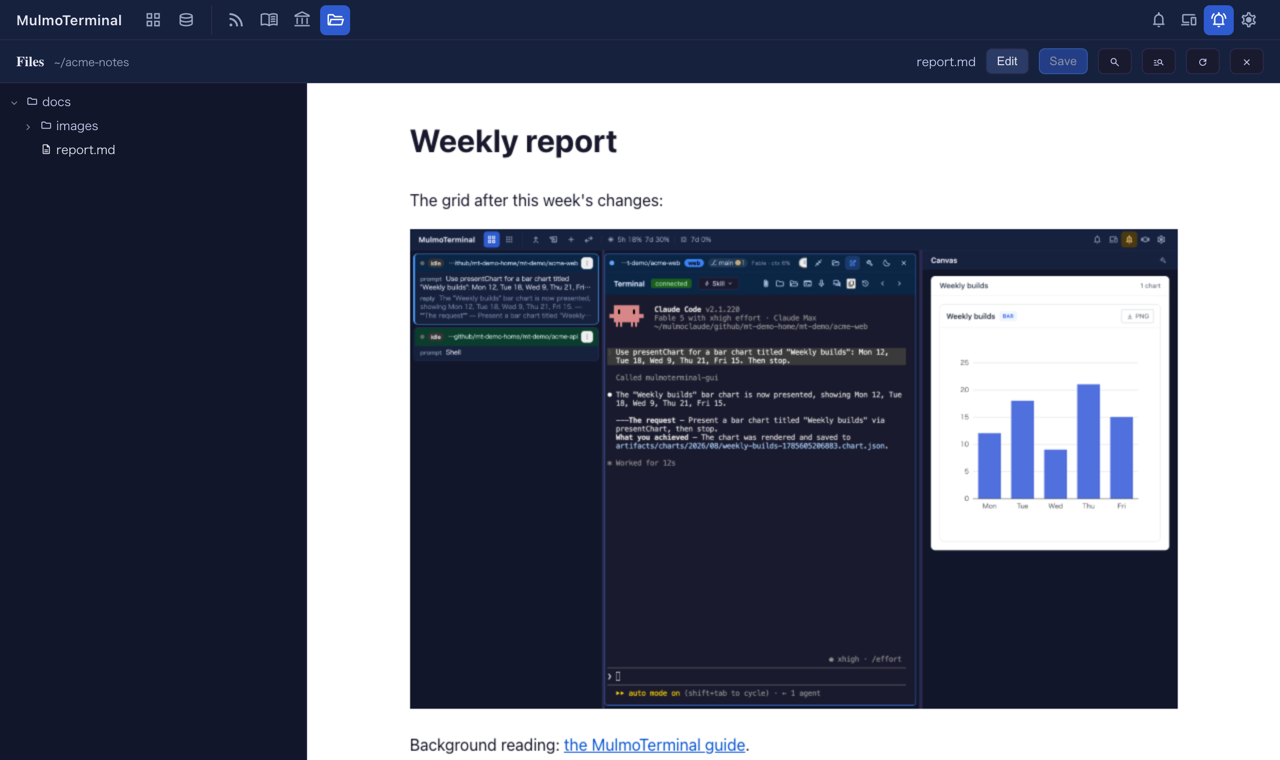1280x760 pixels.
Task: Expand the images folder chevron
Action: [x=28, y=127]
